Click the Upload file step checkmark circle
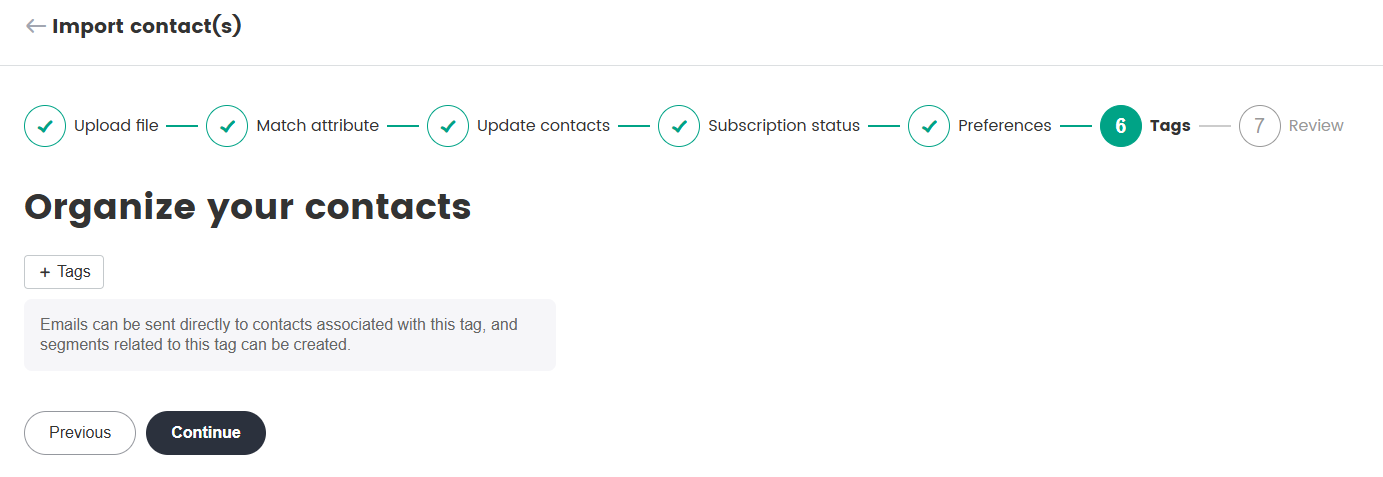Viewport: 1383px width, 477px height. pos(45,126)
